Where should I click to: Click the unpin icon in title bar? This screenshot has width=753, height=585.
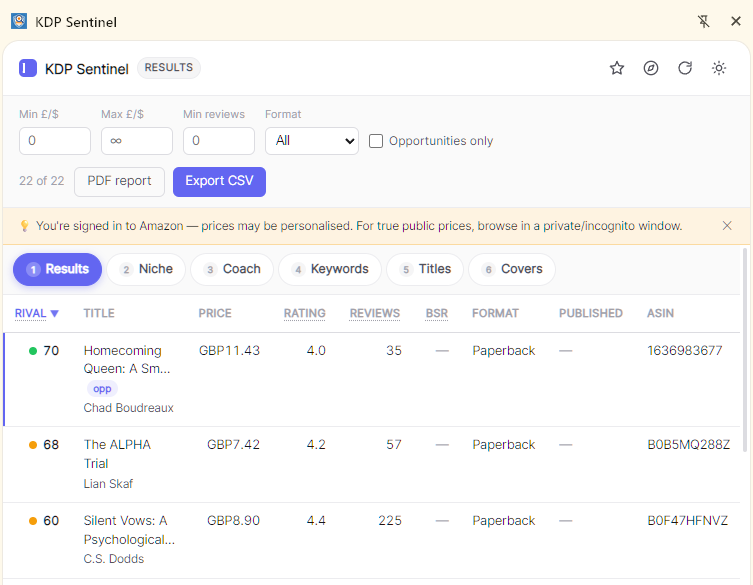pyautogui.click(x=704, y=21)
